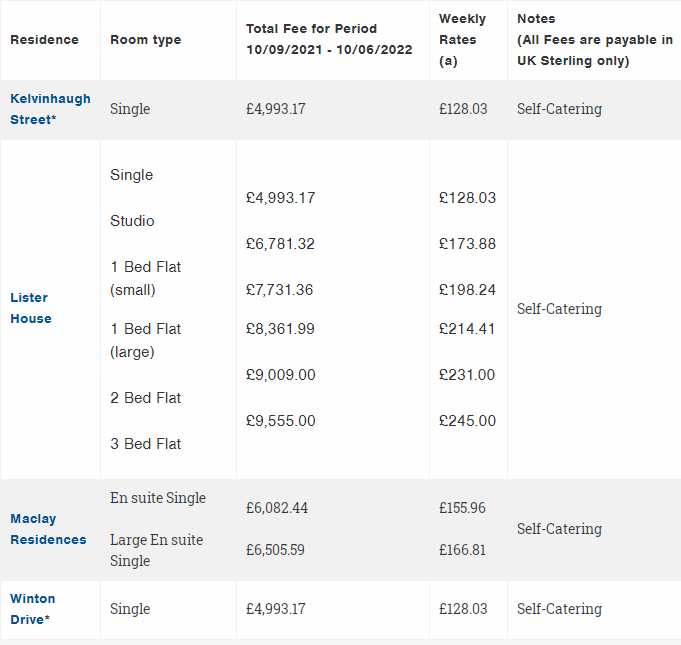The width and height of the screenshot is (681, 645).
Task: Select the 3 Bed Flat room type
Action: (x=146, y=444)
